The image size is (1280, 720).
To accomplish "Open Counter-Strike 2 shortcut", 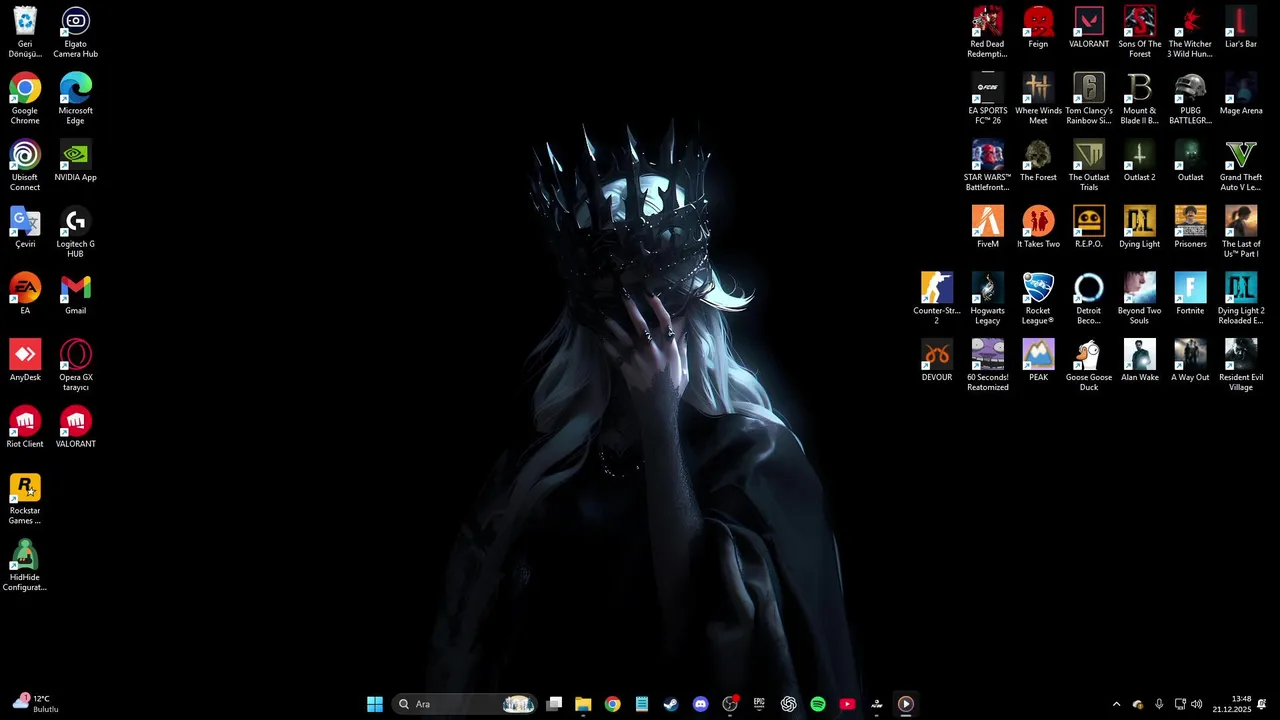I will (x=937, y=299).
